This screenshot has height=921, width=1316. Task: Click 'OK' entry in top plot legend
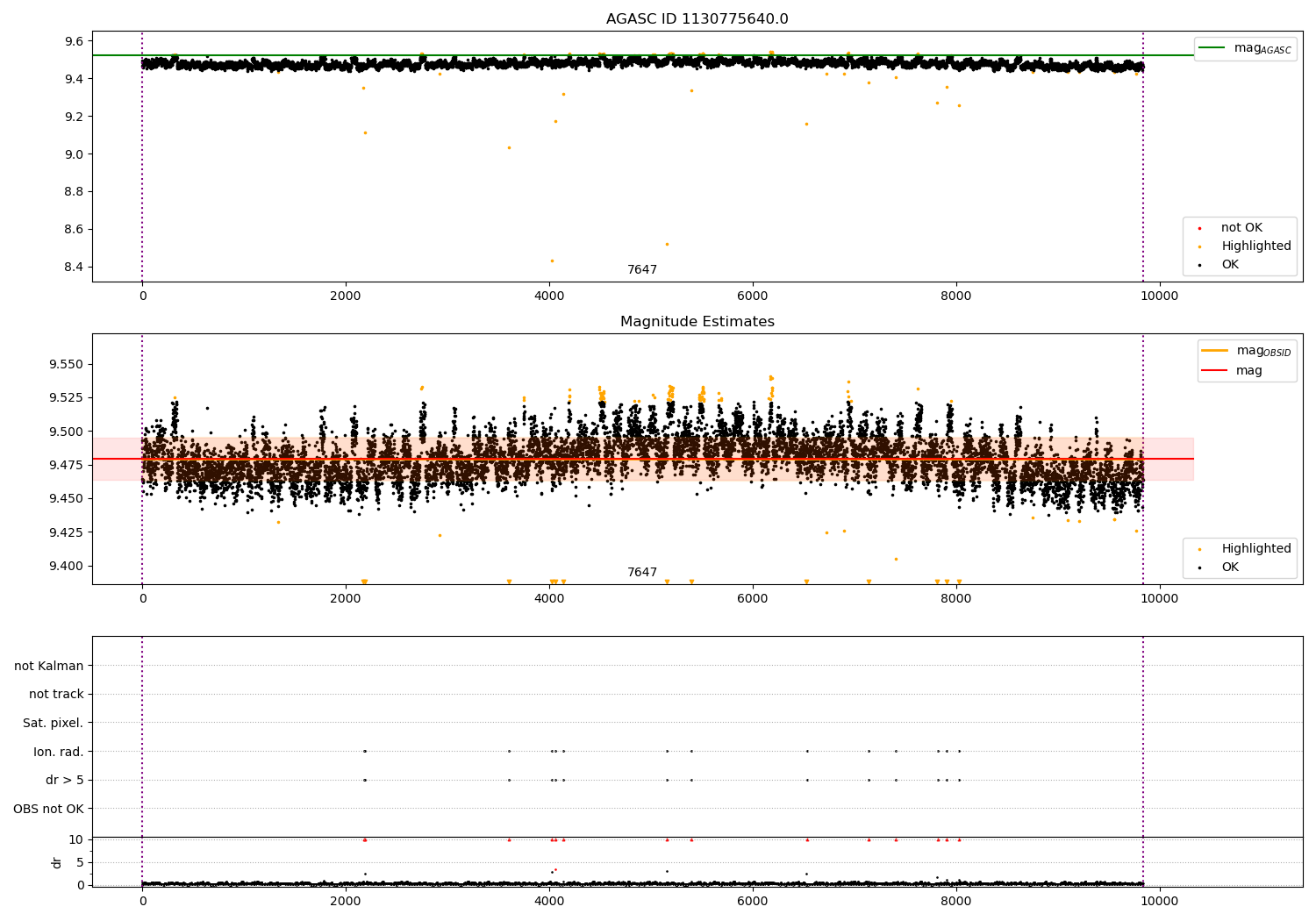pos(1230,265)
